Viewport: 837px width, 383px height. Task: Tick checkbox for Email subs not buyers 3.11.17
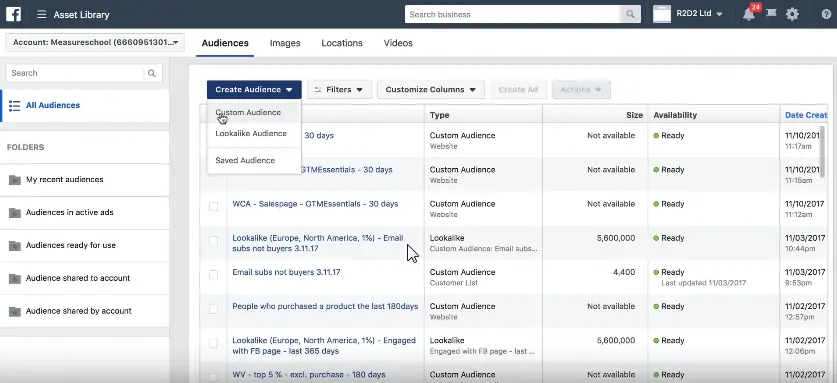(214, 275)
